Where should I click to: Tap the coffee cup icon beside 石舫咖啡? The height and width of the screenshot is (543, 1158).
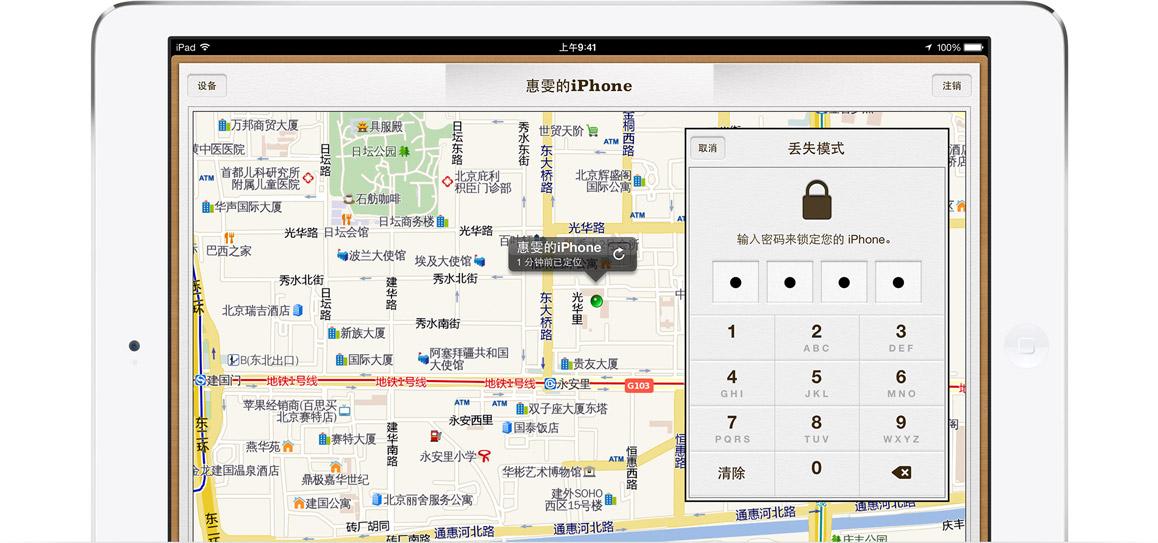349,199
